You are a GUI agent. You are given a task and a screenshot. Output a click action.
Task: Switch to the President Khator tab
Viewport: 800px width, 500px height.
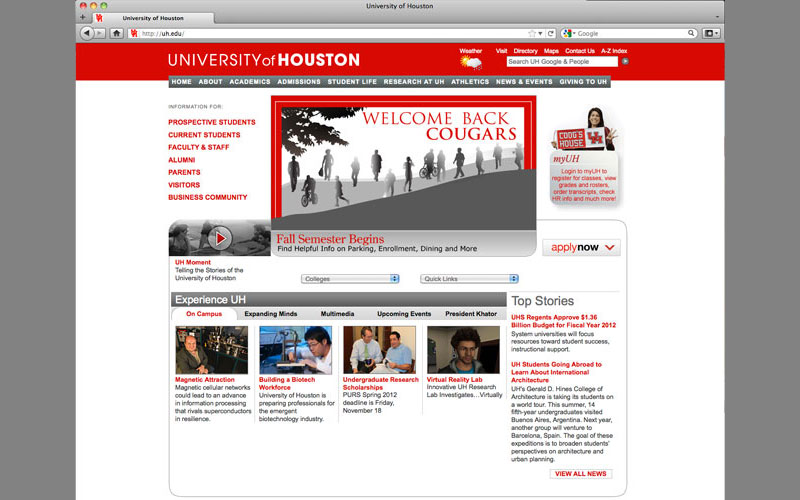(471, 314)
